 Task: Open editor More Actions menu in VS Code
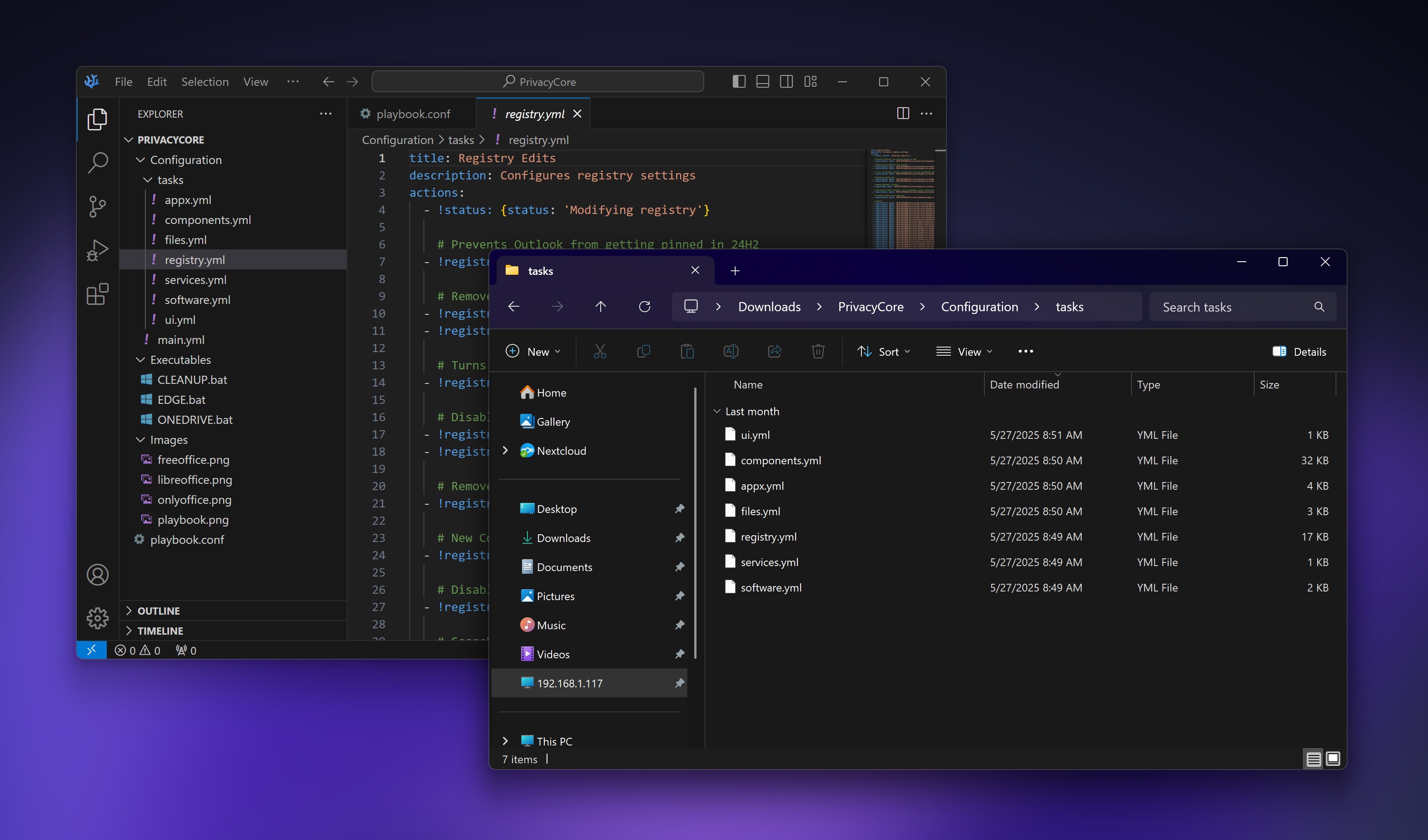point(926,114)
